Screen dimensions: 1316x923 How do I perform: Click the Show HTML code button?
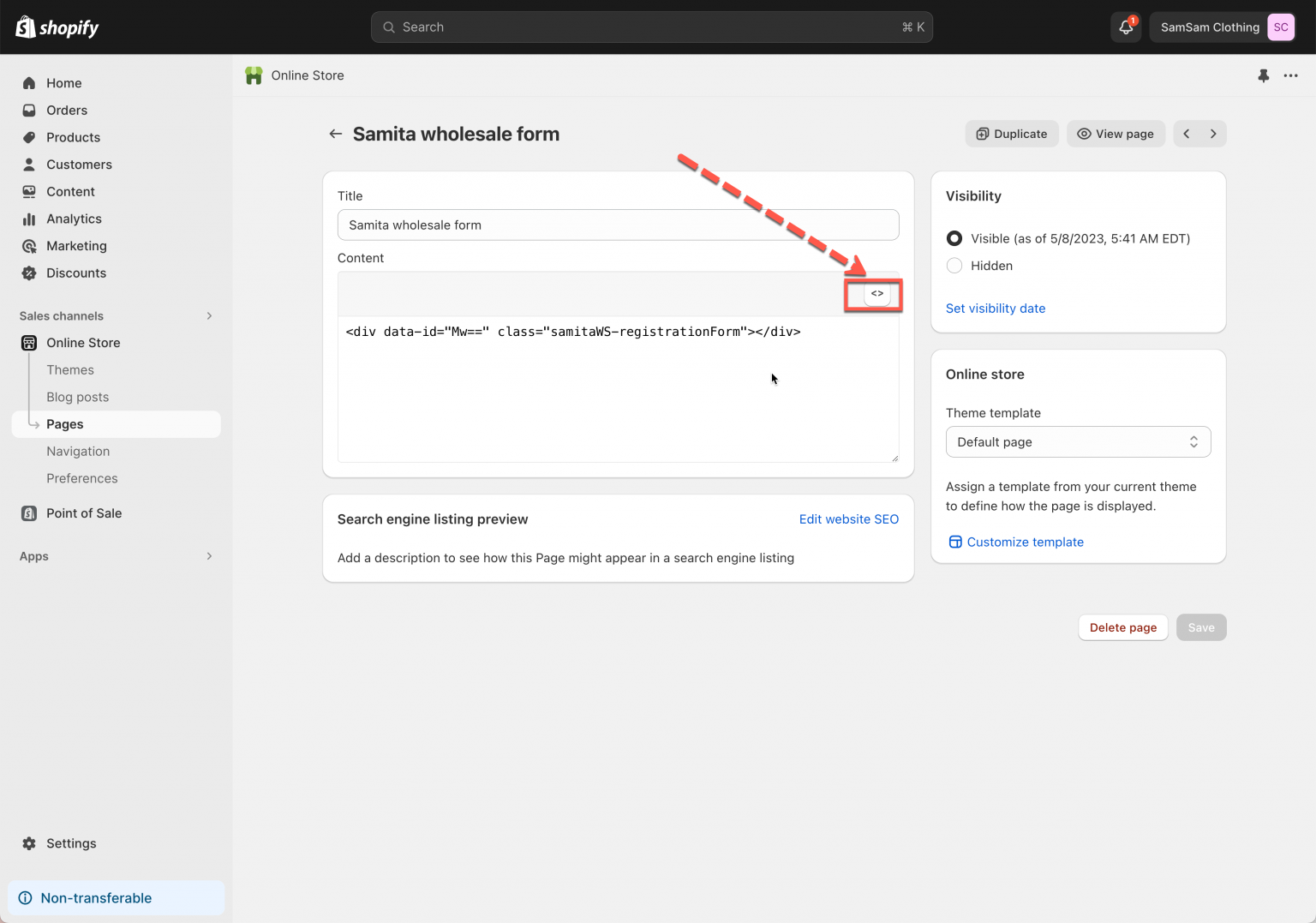tap(876, 294)
